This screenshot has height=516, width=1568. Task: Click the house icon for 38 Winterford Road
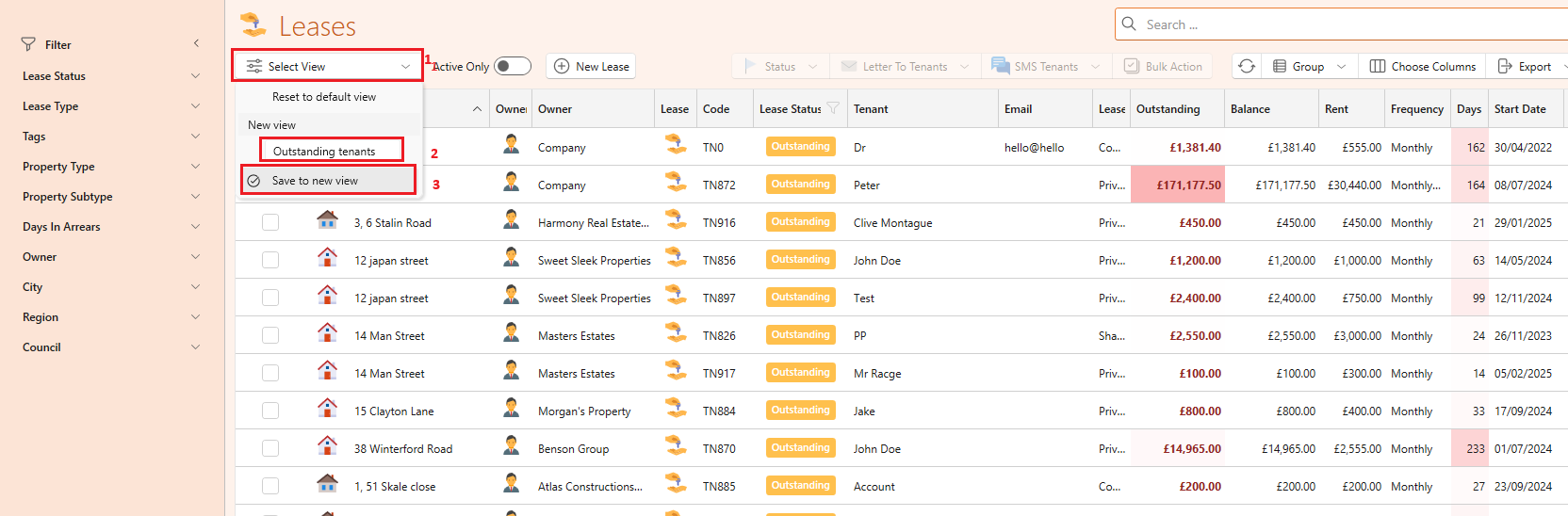pyautogui.click(x=327, y=445)
